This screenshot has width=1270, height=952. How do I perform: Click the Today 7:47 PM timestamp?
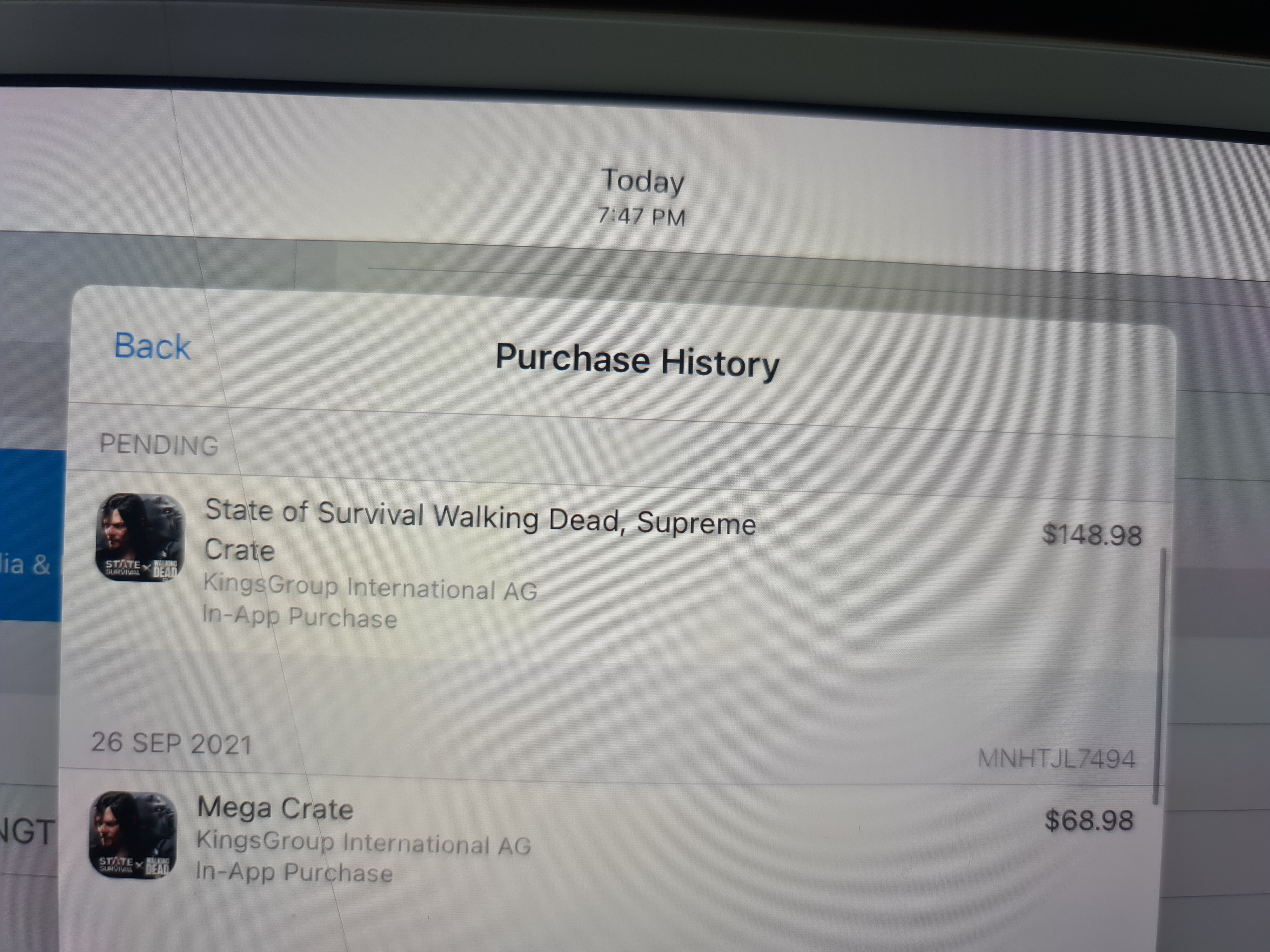point(642,197)
